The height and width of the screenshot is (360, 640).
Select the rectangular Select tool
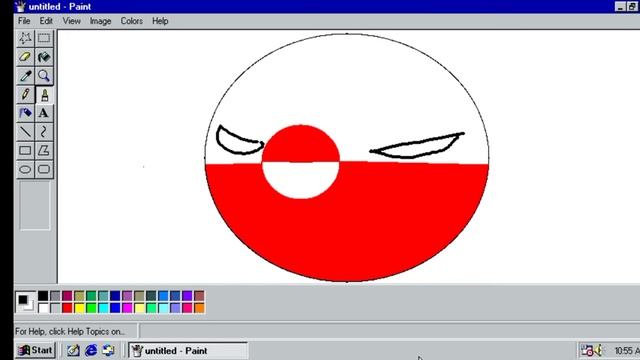(44, 38)
